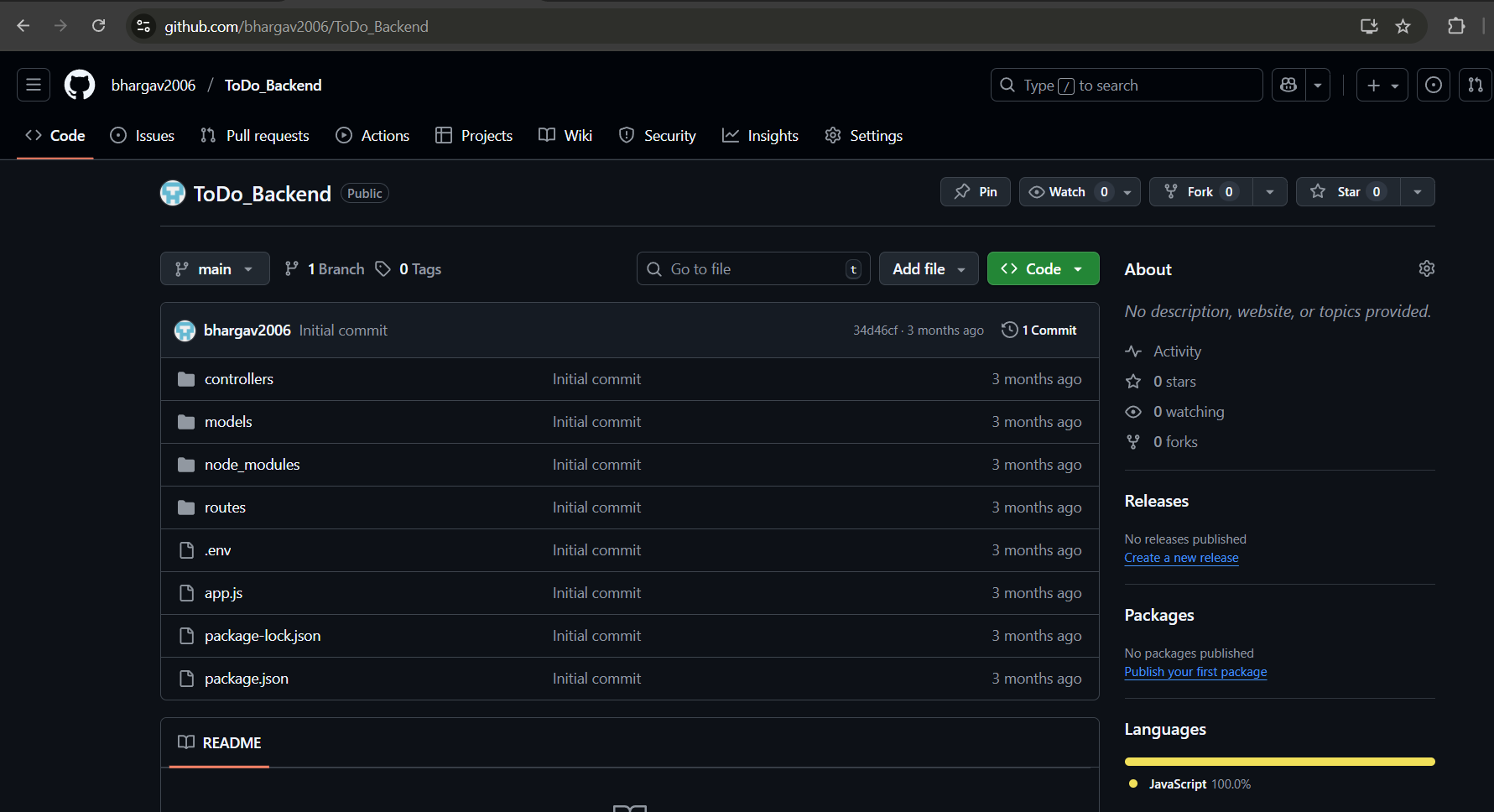Switch to the Wiki tab
This screenshot has width=1494, height=812.
pos(565,136)
